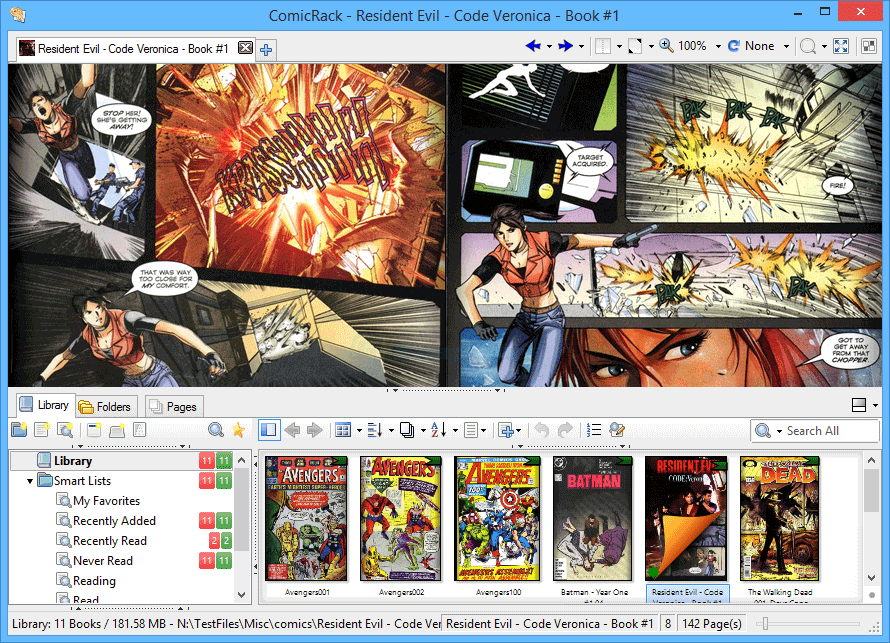Screen dimensions: 890x643
Task: Open the rotation None dropdown
Action: 786,47
